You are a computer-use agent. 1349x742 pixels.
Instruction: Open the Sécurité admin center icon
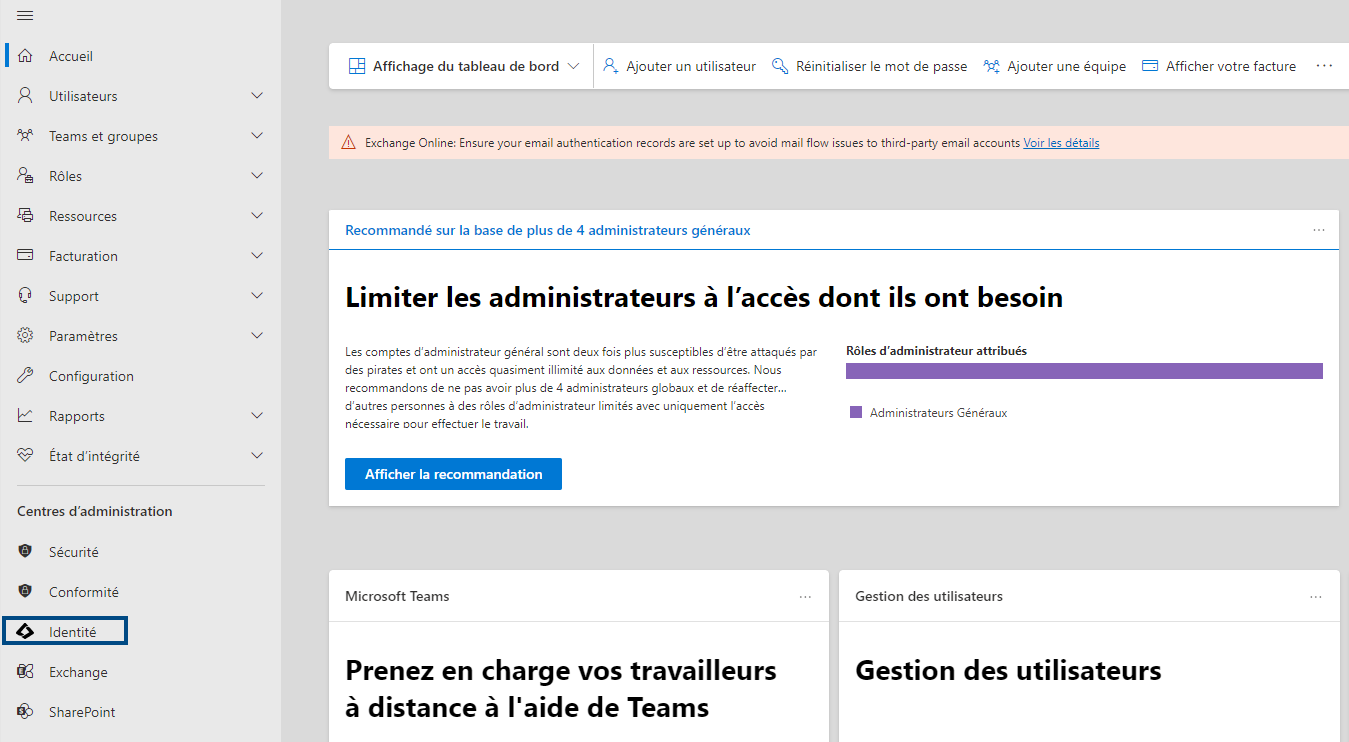click(26, 552)
